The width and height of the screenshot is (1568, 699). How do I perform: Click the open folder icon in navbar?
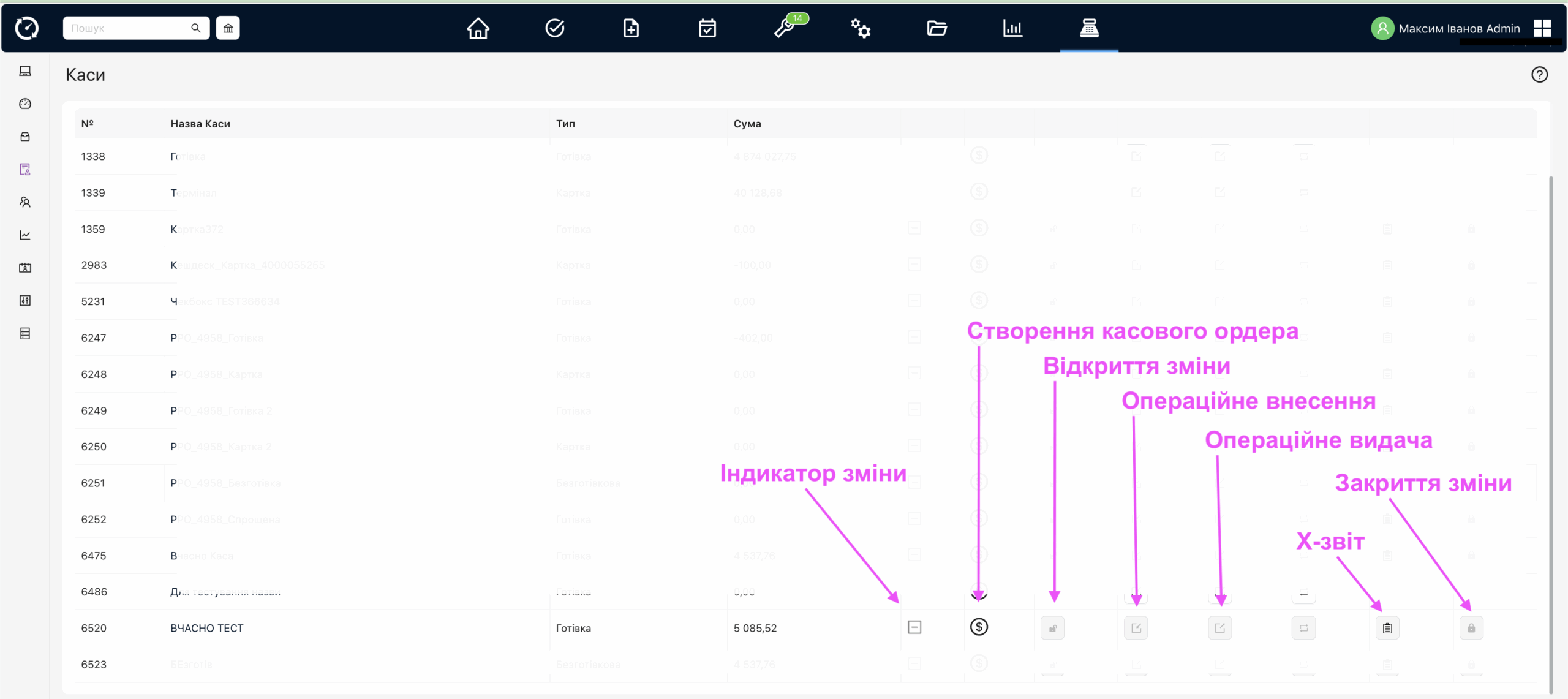pyautogui.click(x=937, y=28)
